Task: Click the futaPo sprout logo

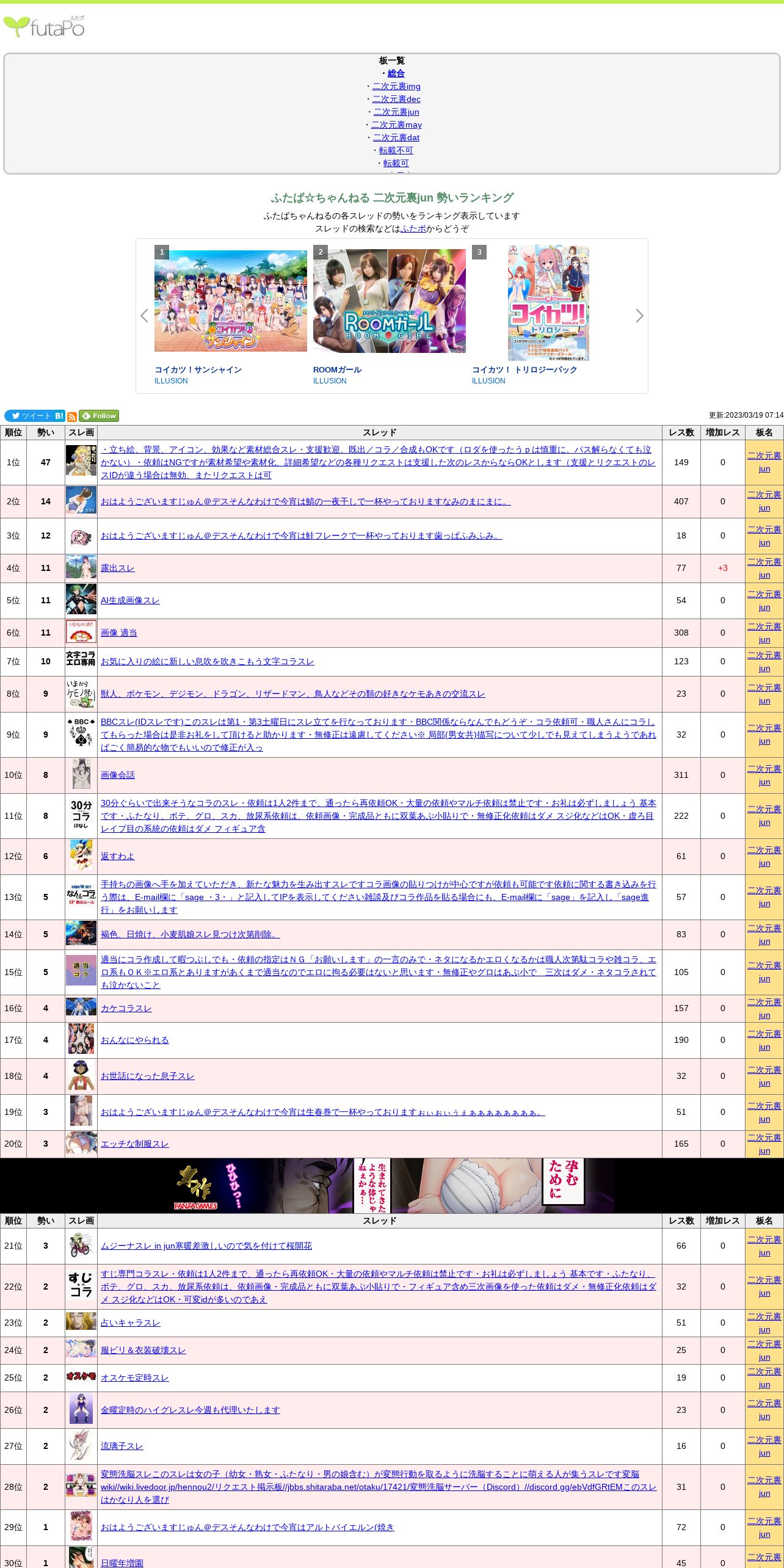Action: 44,26
